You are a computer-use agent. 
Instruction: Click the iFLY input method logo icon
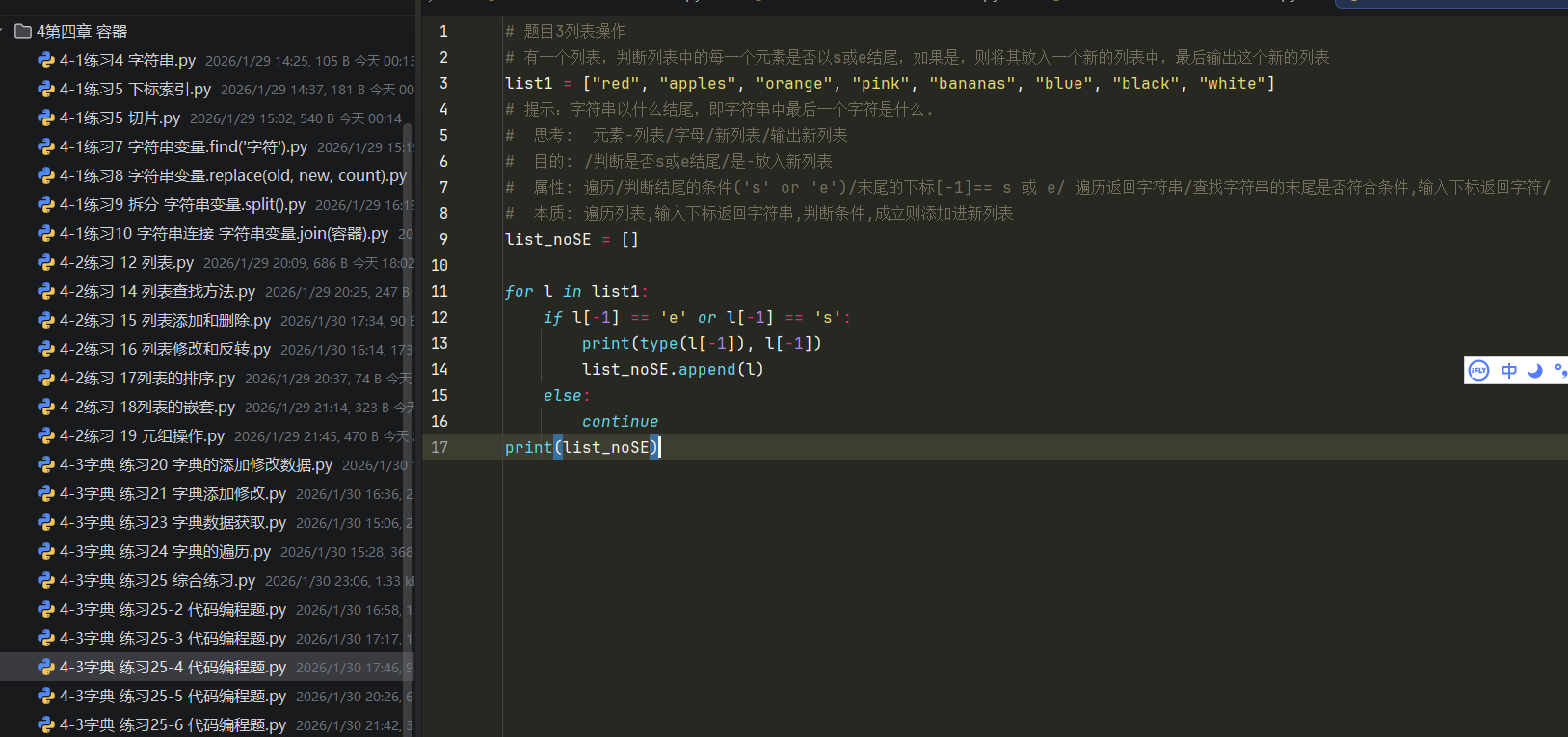click(x=1478, y=370)
